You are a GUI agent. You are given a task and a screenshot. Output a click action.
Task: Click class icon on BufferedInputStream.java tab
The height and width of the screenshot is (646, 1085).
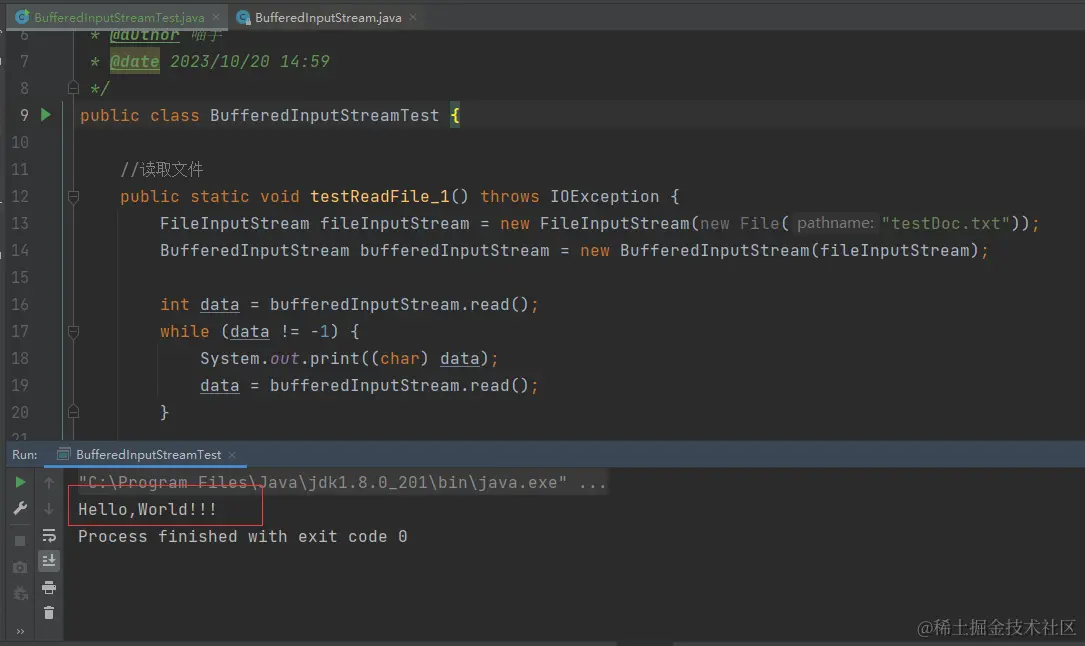point(243,17)
